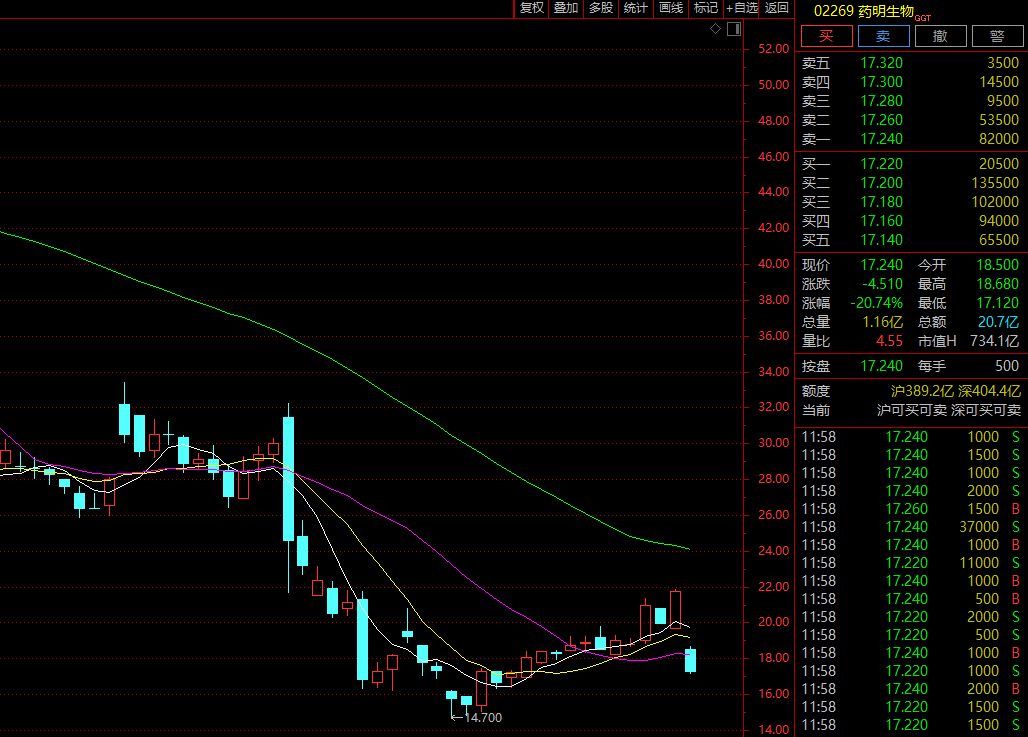Open the 叠加 overlay option

566,8
